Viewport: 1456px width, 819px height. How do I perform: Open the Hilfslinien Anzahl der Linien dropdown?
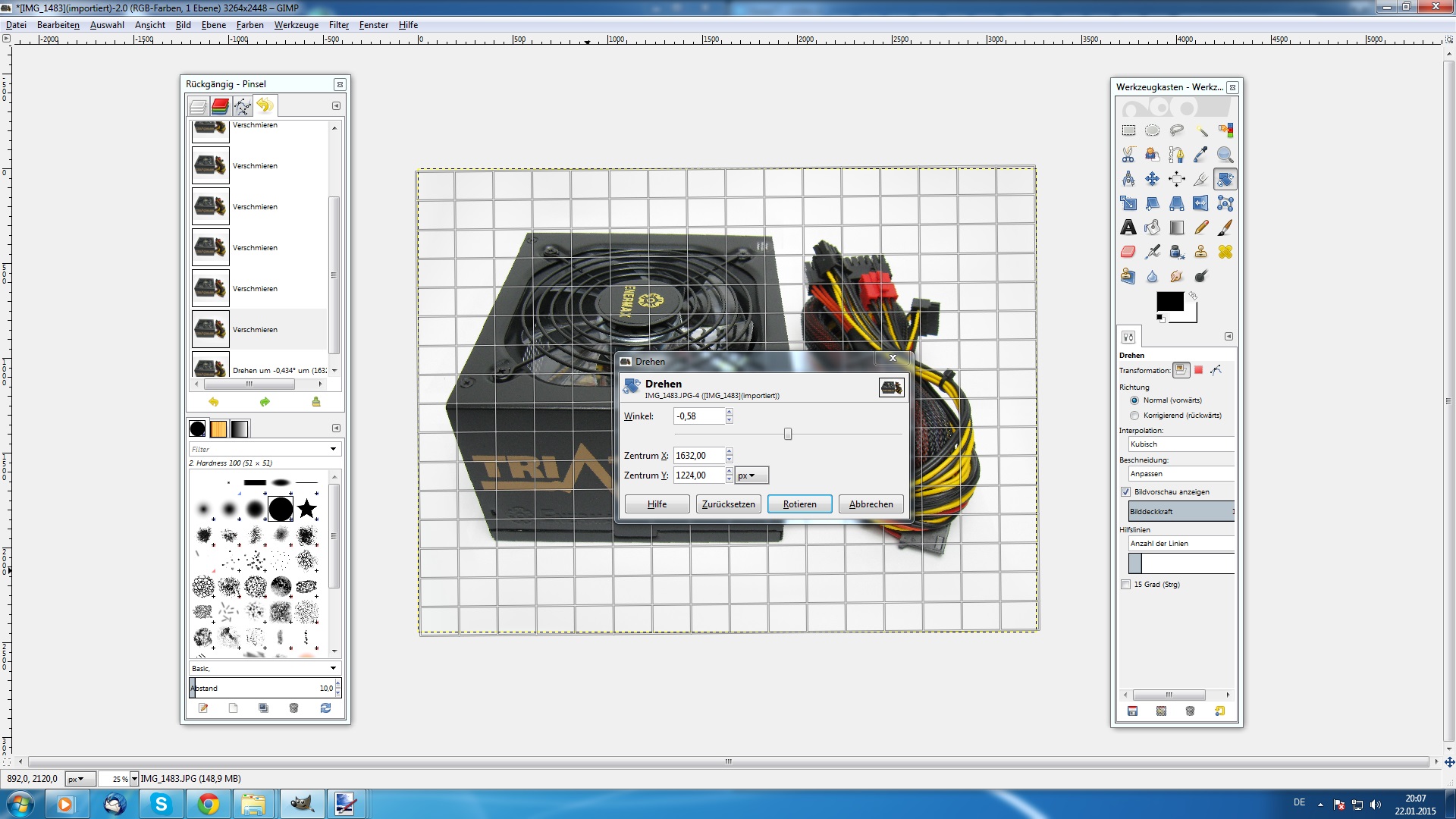[x=1181, y=544]
